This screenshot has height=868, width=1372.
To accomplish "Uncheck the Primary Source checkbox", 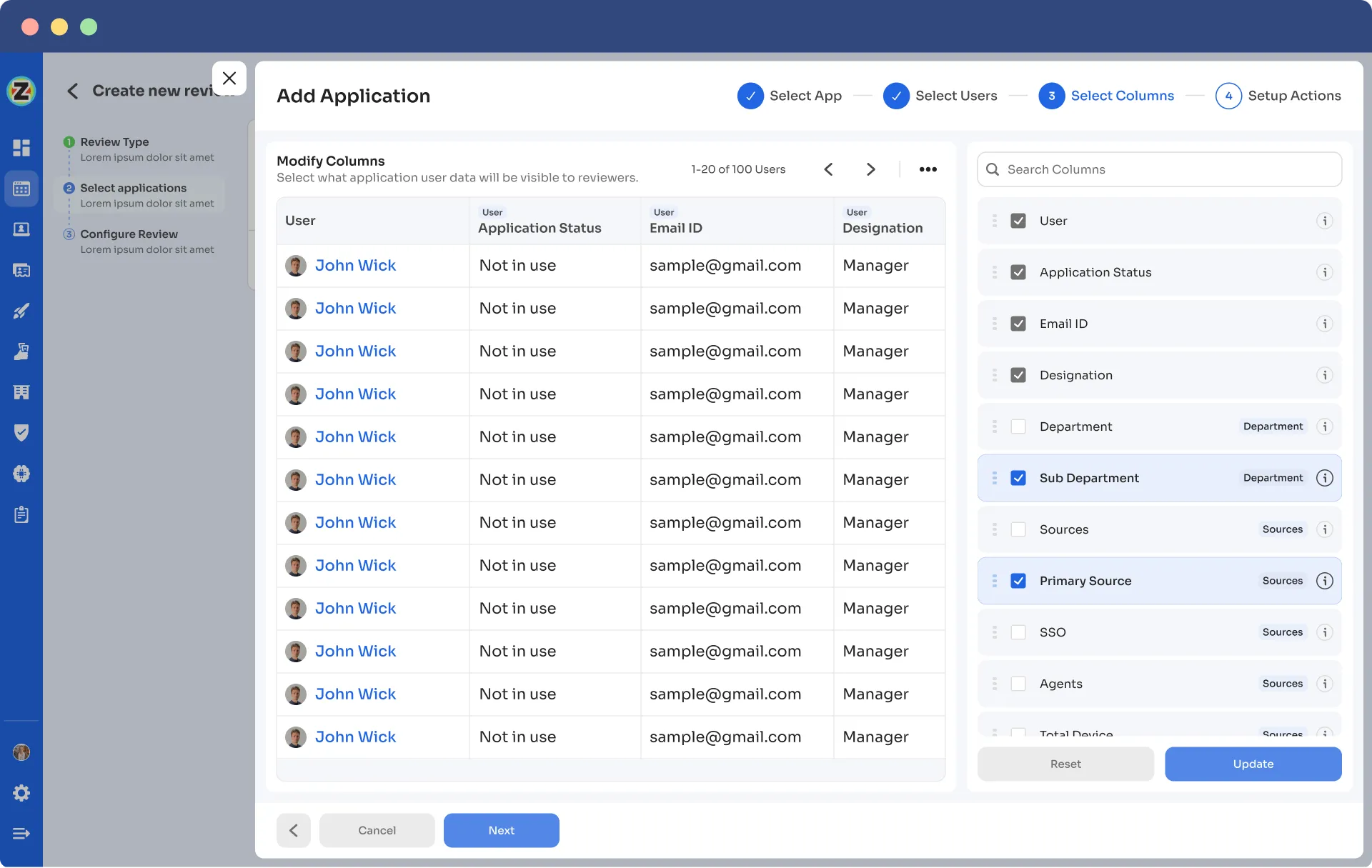I will pos(1018,581).
